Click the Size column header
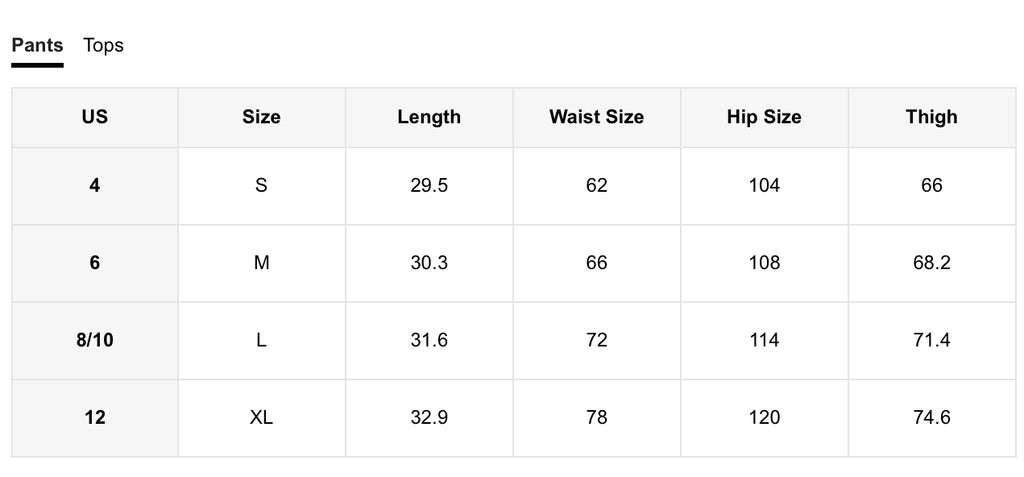 coord(261,117)
